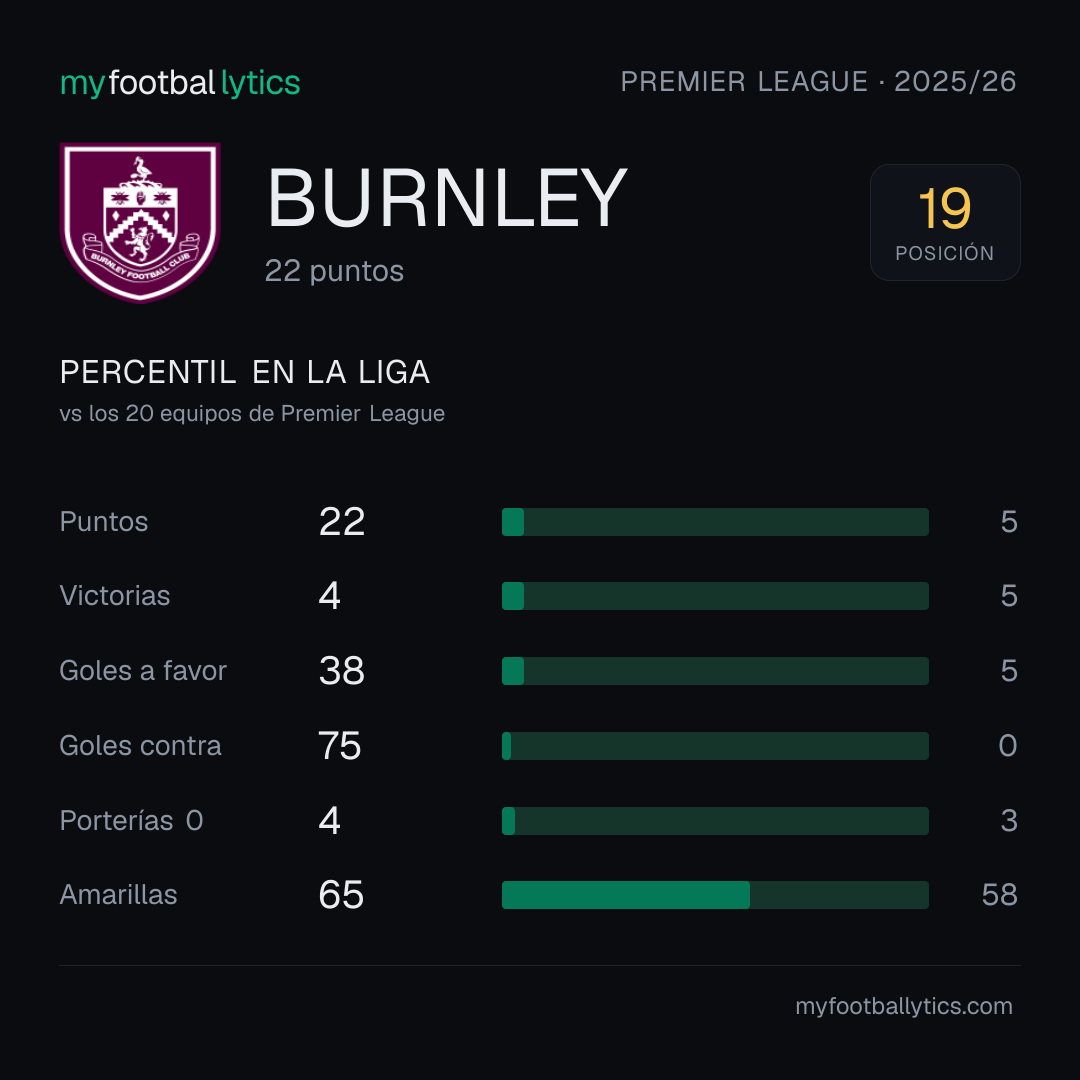Click the Burnley club crest
Screen dimensions: 1080x1080
coord(141,222)
